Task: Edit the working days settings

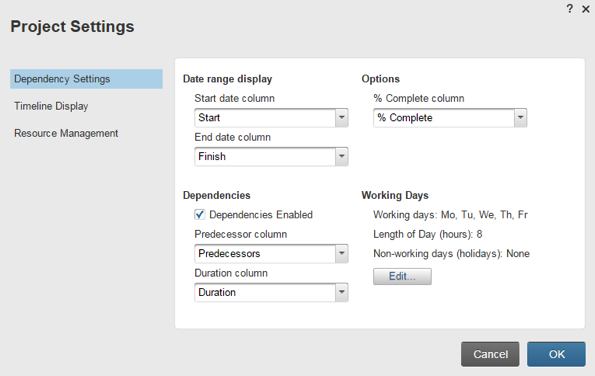Action: point(402,276)
